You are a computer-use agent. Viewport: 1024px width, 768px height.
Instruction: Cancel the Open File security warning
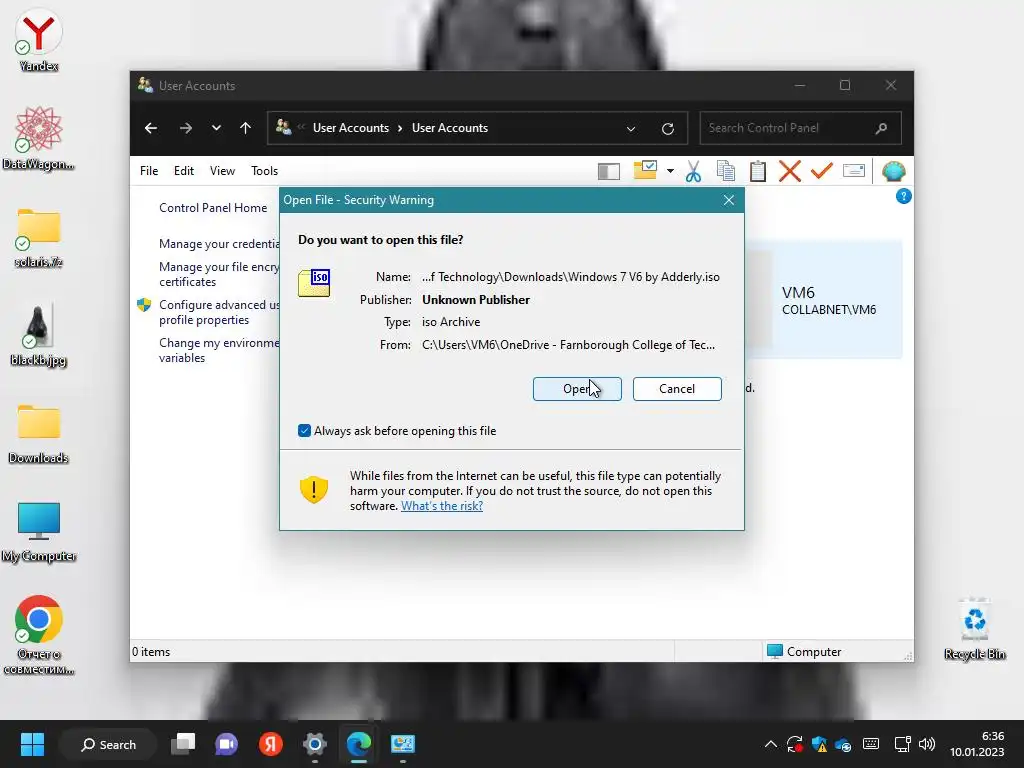click(677, 389)
